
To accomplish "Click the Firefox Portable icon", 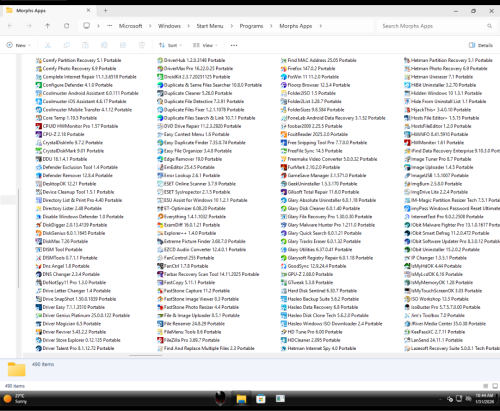I will pyautogui.click(x=284, y=68).
